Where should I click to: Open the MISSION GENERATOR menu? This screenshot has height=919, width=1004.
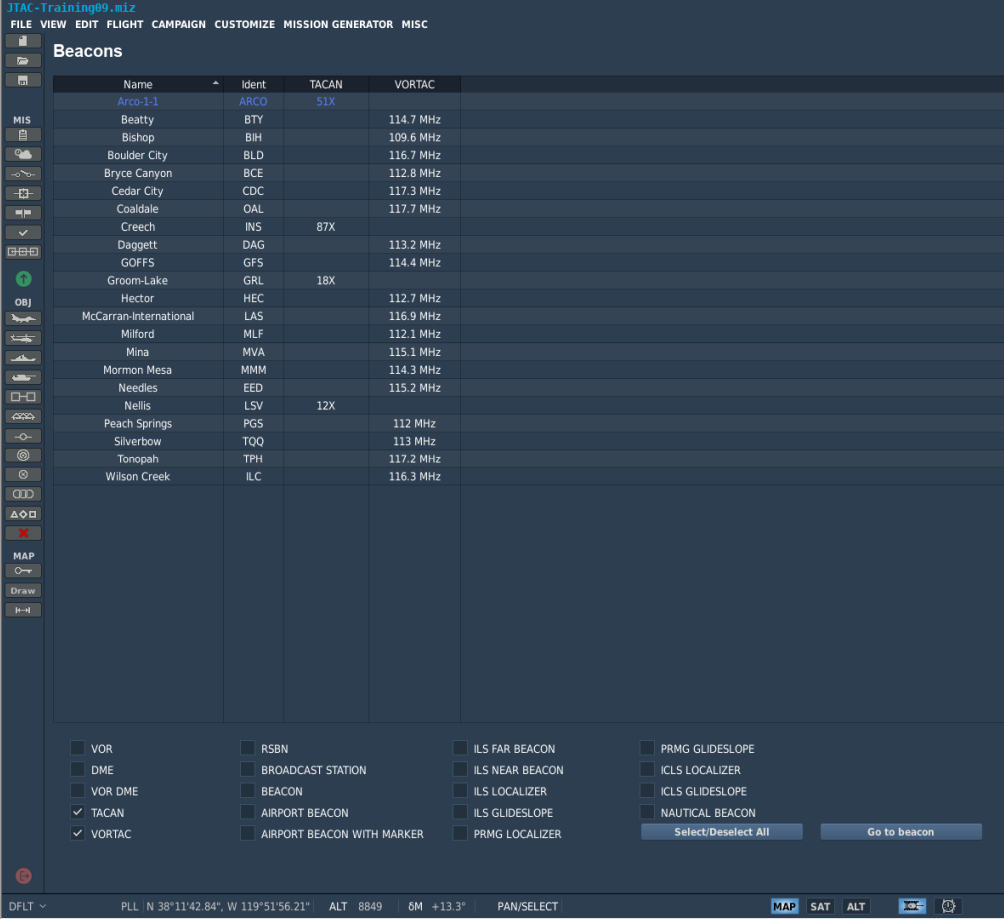pyautogui.click(x=338, y=24)
